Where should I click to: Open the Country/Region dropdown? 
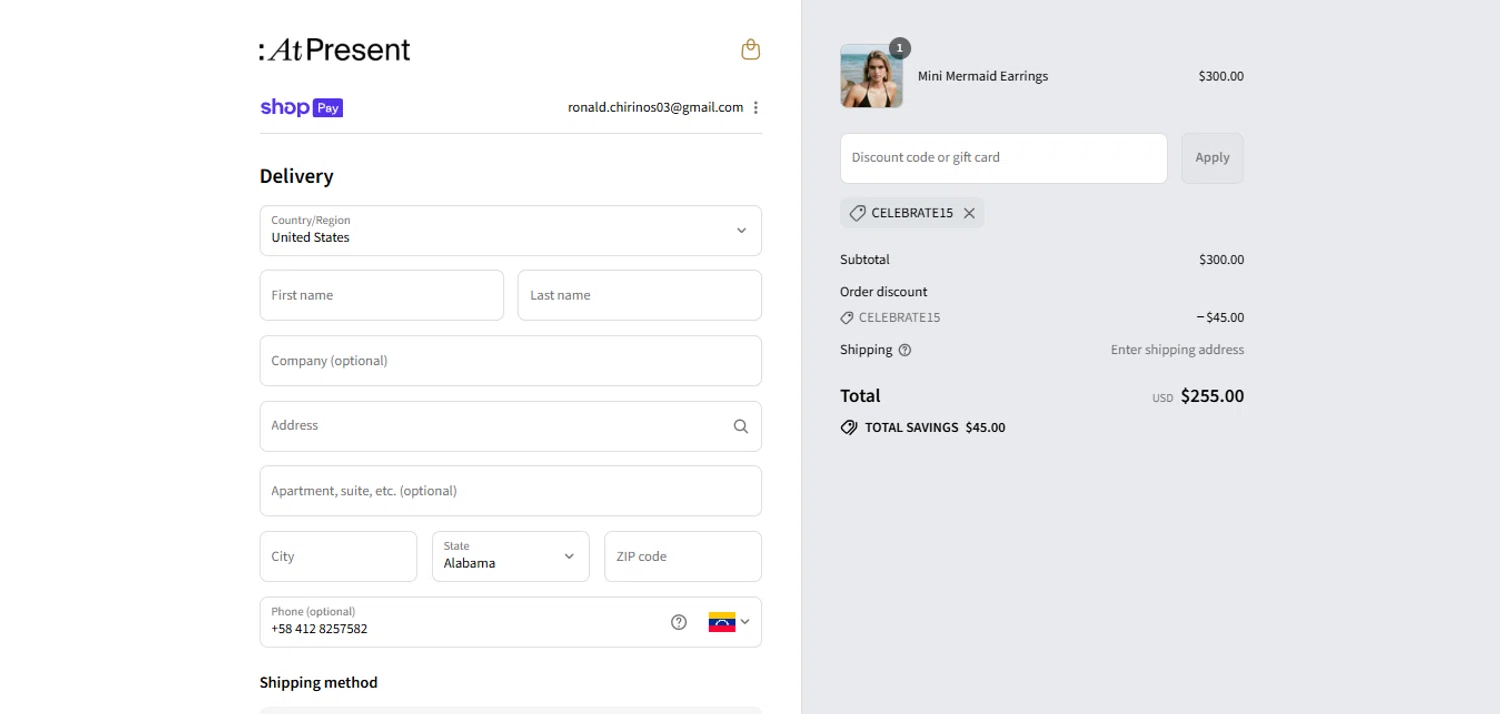(x=510, y=231)
